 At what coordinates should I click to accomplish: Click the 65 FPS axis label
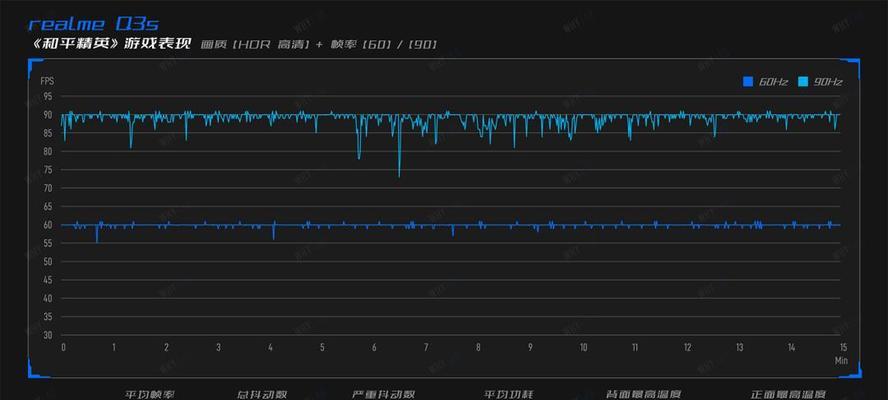tap(48, 207)
